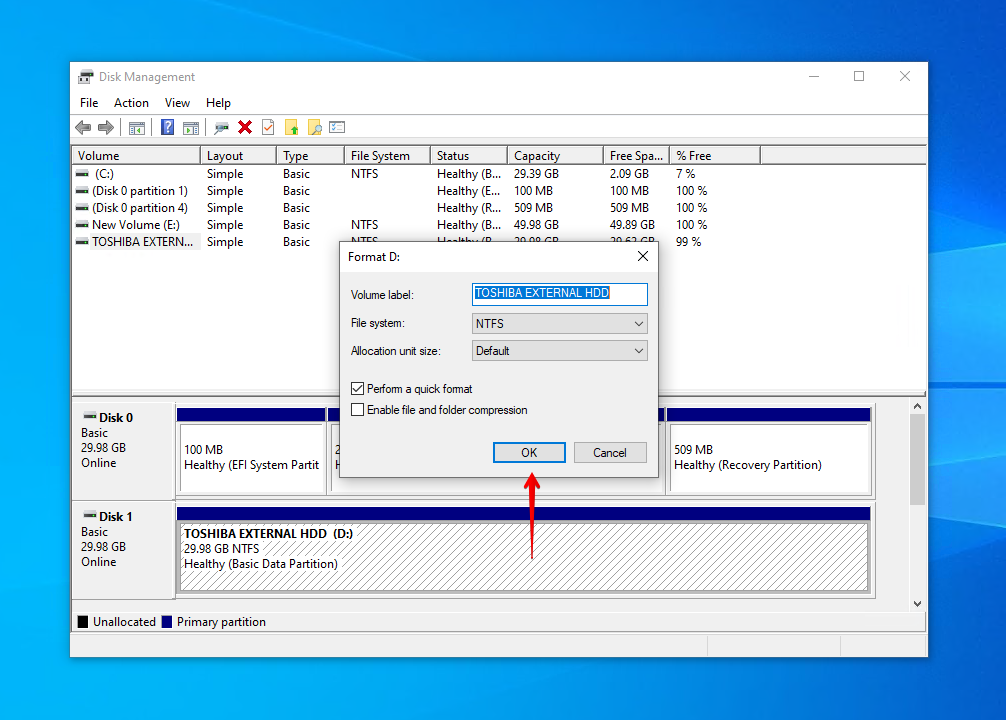
Task: Click the folder with magnifier icon
Action: (x=314, y=128)
